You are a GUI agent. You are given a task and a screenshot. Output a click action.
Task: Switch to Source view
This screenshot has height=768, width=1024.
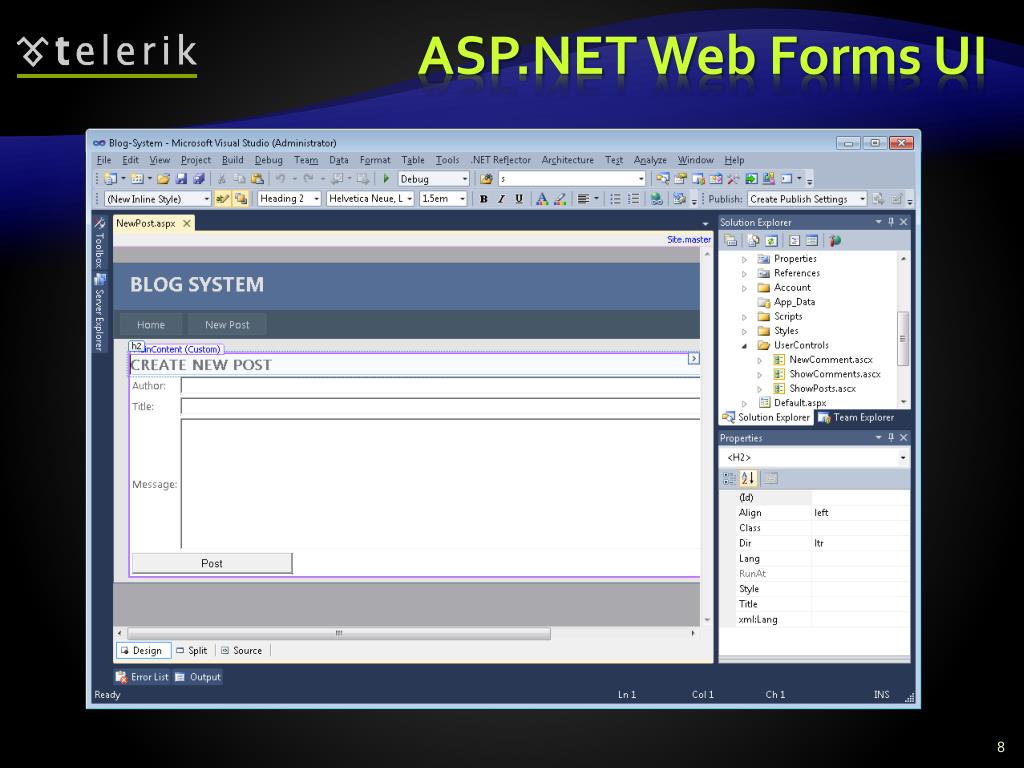tap(241, 650)
